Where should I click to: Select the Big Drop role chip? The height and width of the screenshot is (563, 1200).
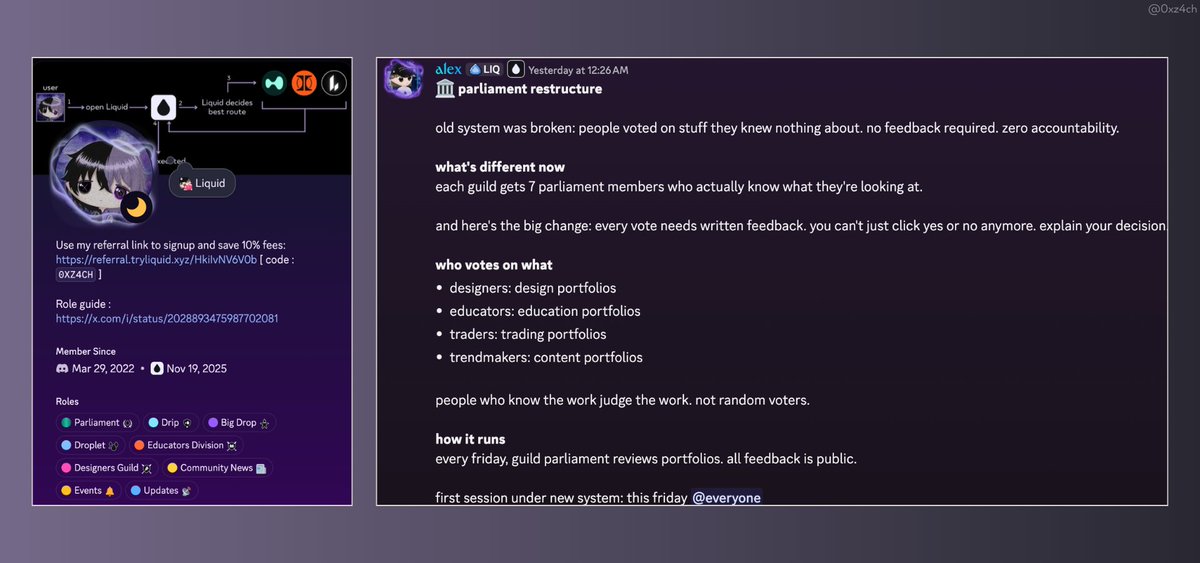(x=240, y=423)
